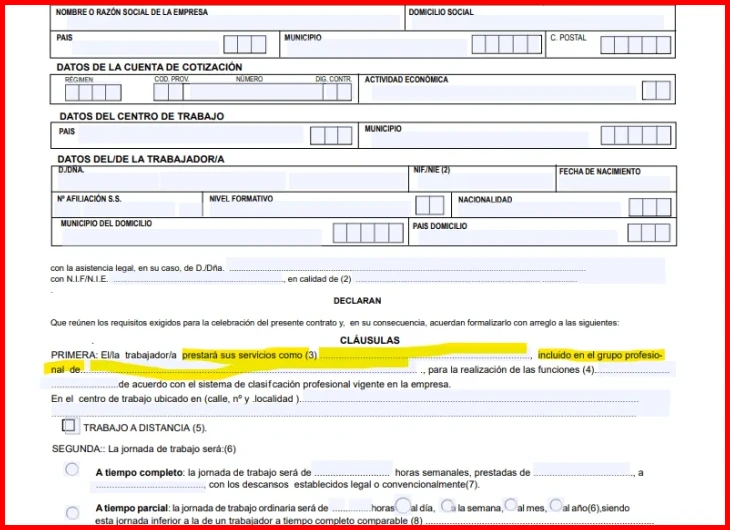Viewport: 730px width, 530px height.
Task: Click the 'realización de las funciones (4)' line
Action: tap(633, 370)
